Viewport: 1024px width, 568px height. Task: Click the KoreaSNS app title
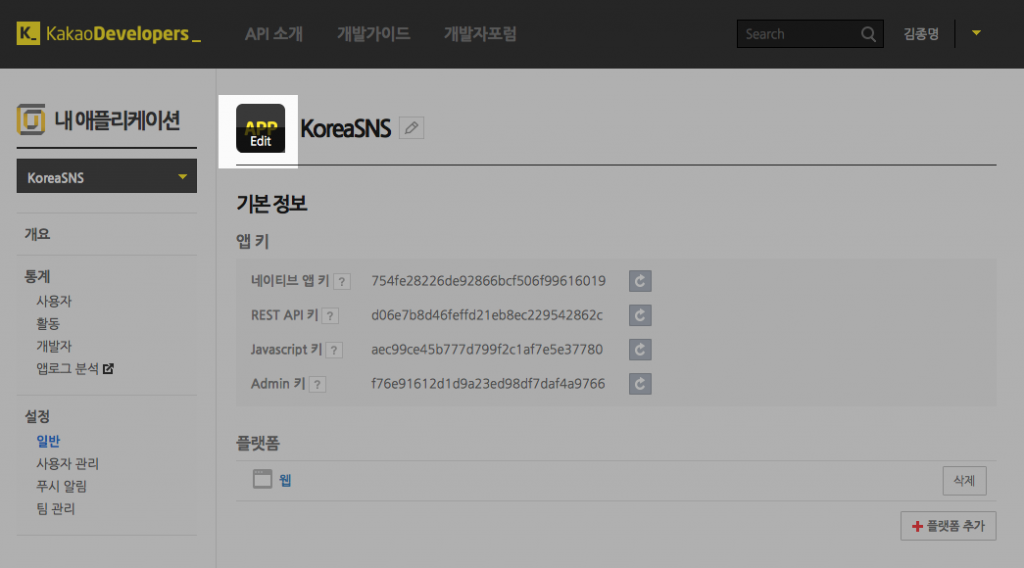345,129
